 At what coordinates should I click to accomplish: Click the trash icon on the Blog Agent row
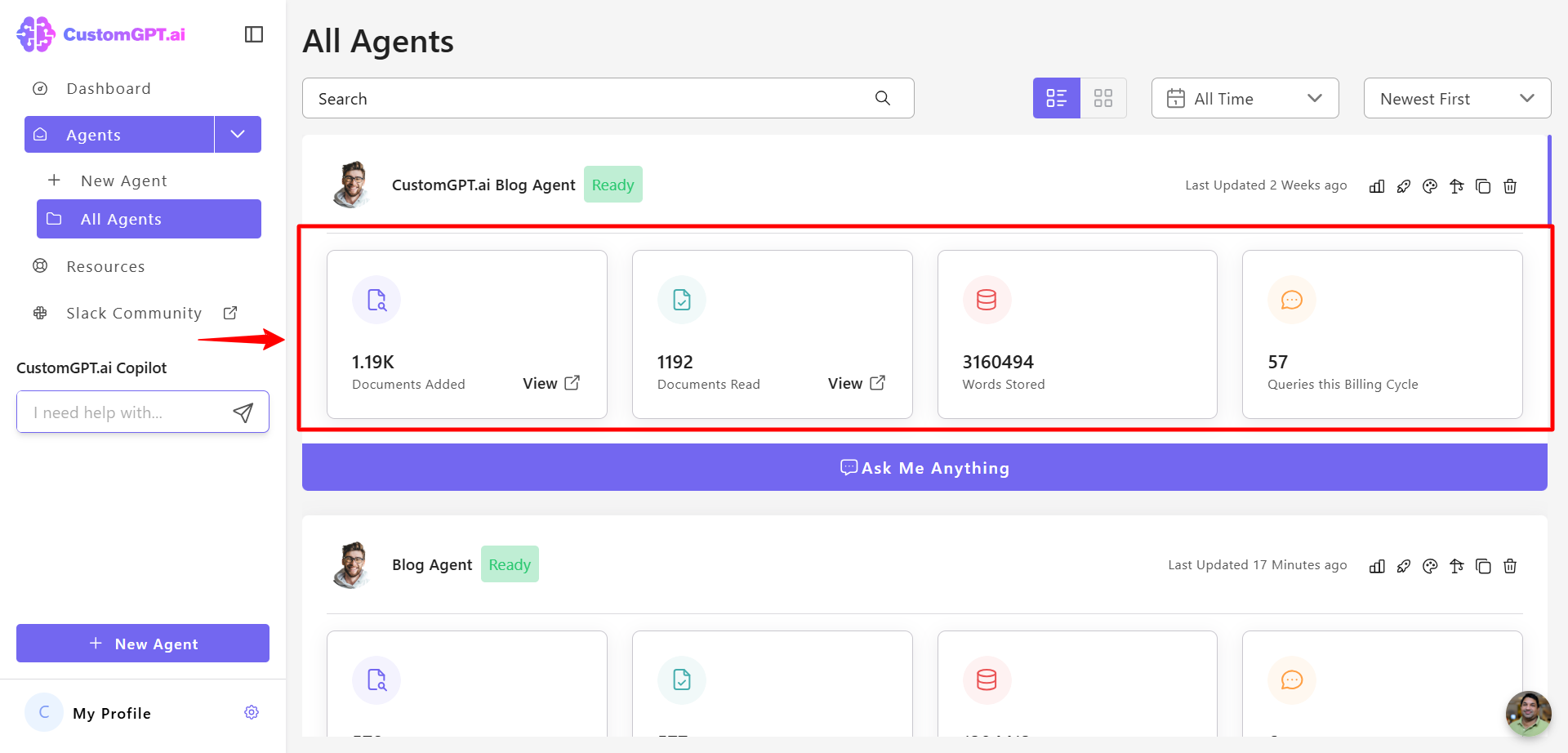1510,566
